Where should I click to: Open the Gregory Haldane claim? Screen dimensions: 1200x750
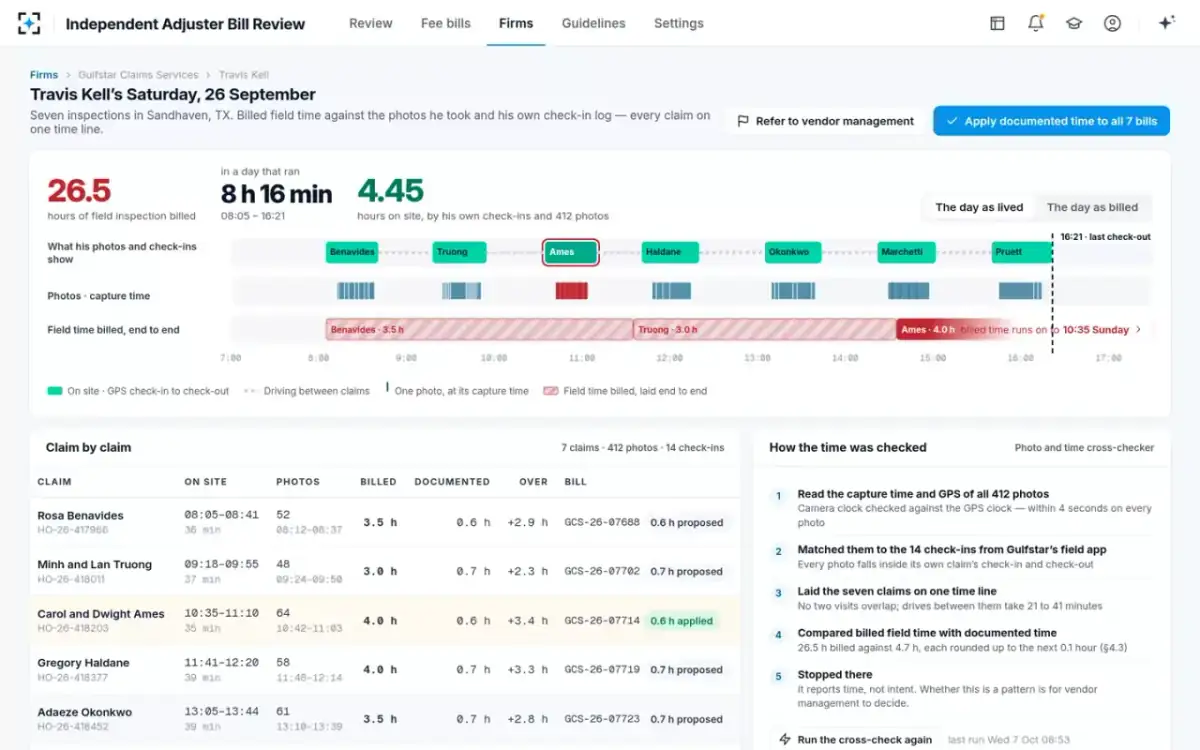pos(385,670)
